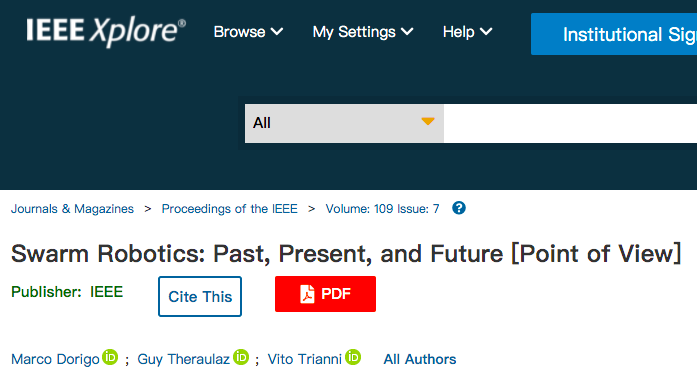Click the breadcrumb help question mark icon
697x380 pixels.
tap(459, 208)
